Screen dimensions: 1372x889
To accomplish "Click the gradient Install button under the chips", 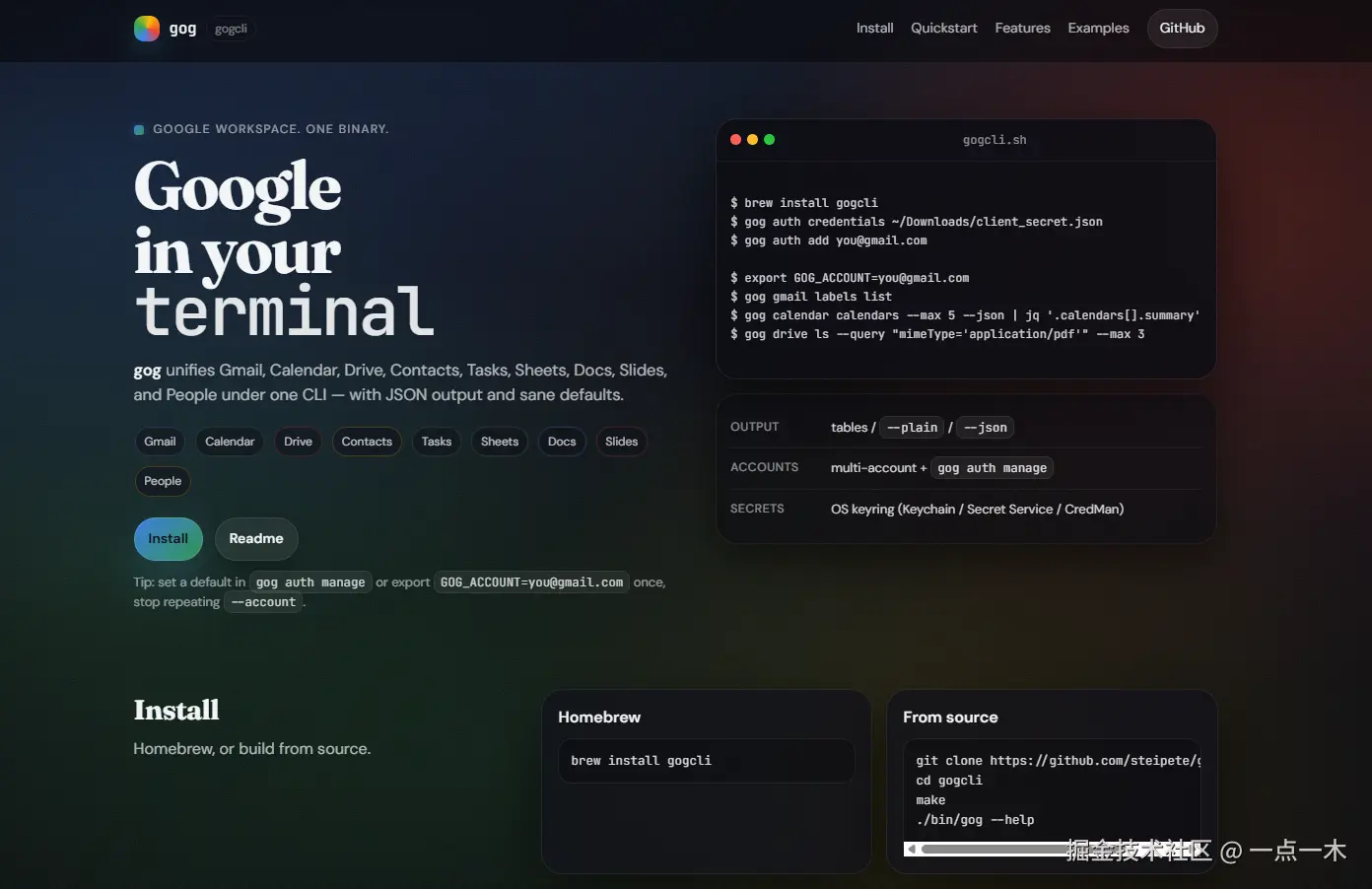I will click(x=168, y=539).
